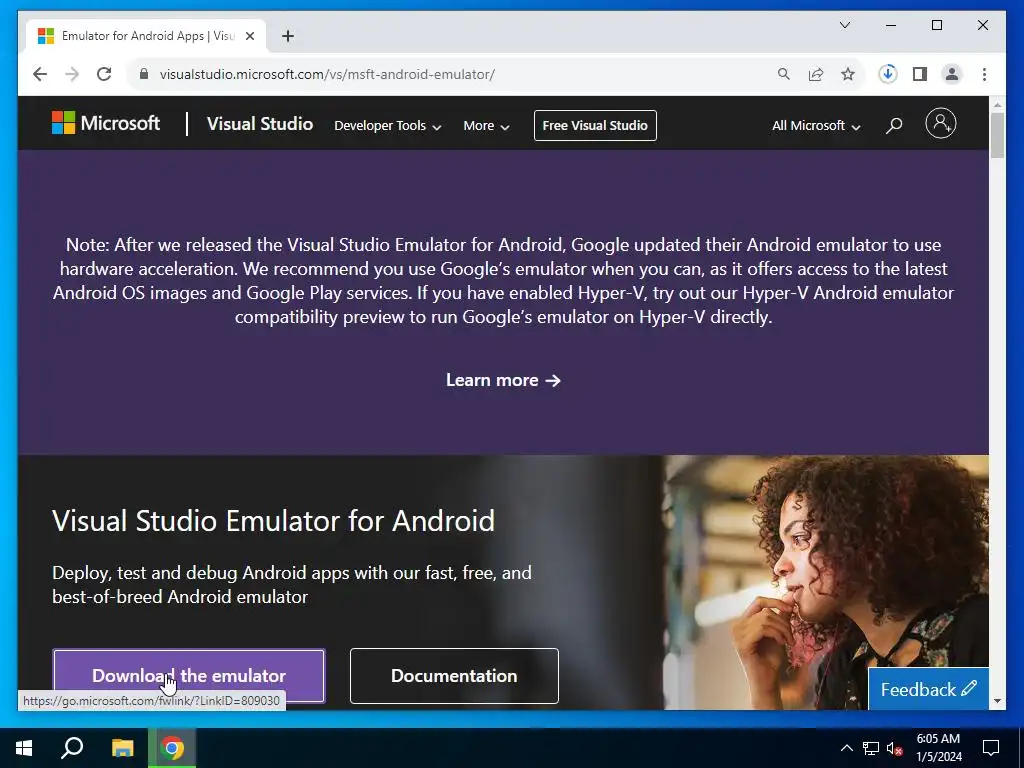The height and width of the screenshot is (768, 1024).
Task: Click the Chrome taskbar icon
Action: (x=172, y=748)
